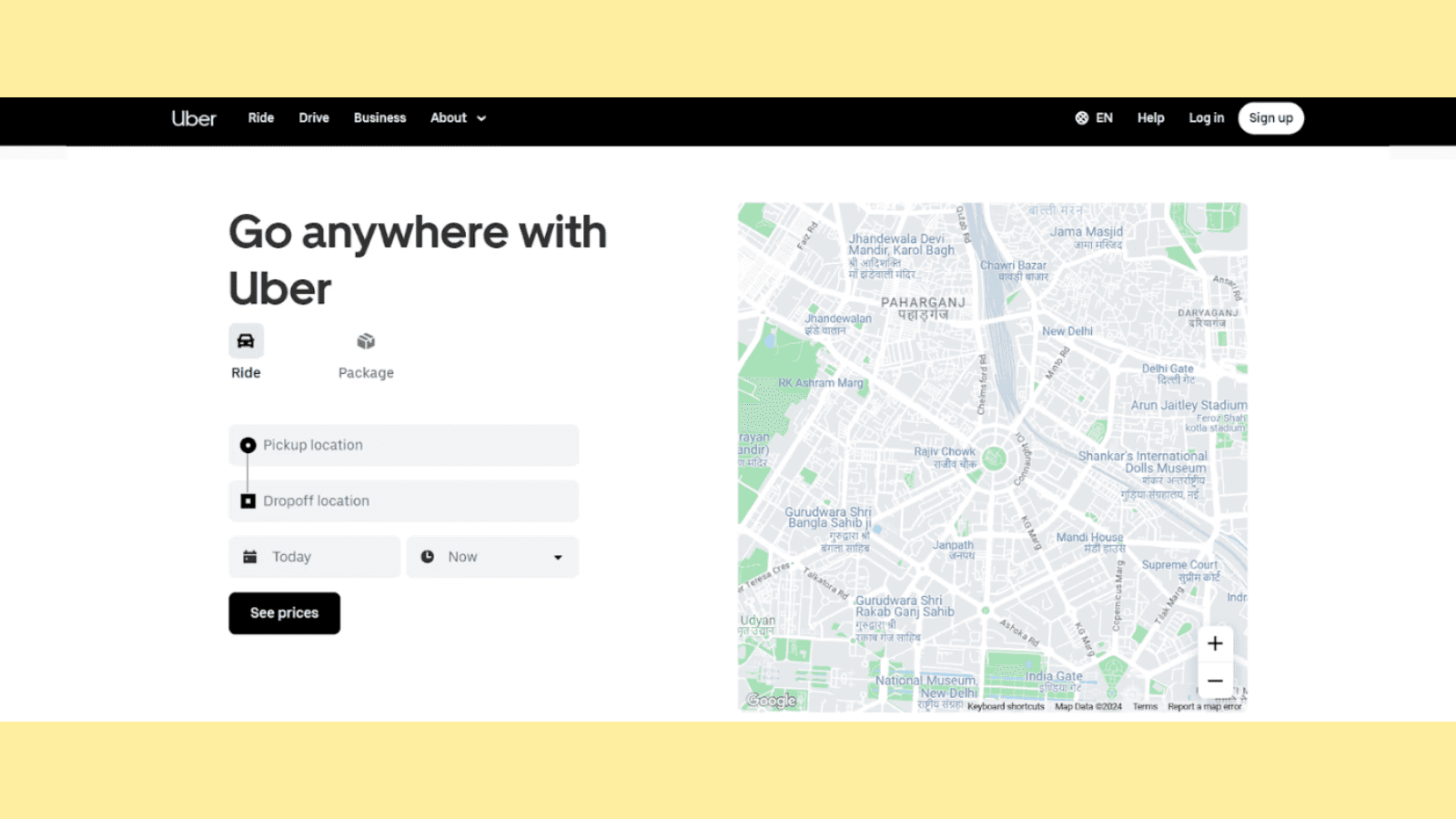Select the Package box icon
Viewport: 1456px width, 819px height.
click(366, 341)
